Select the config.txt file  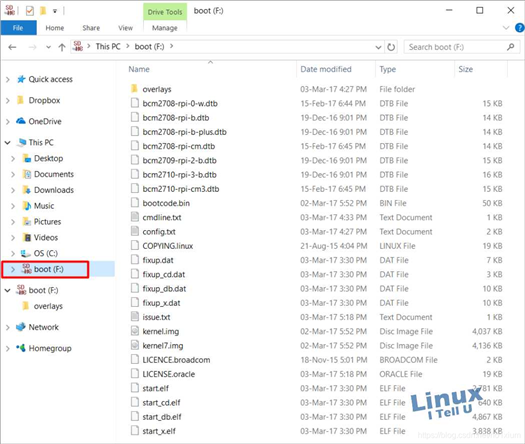pos(159,232)
